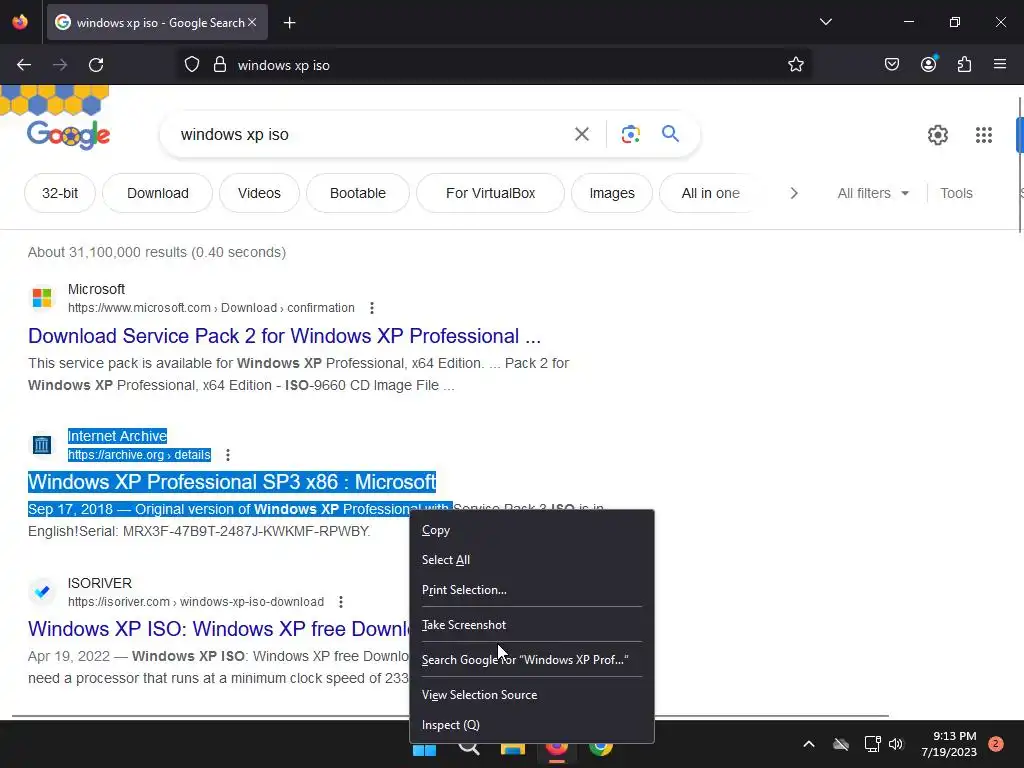Click the page vertical scrollbar
Screen dimensions: 1024x768
point(1019,163)
